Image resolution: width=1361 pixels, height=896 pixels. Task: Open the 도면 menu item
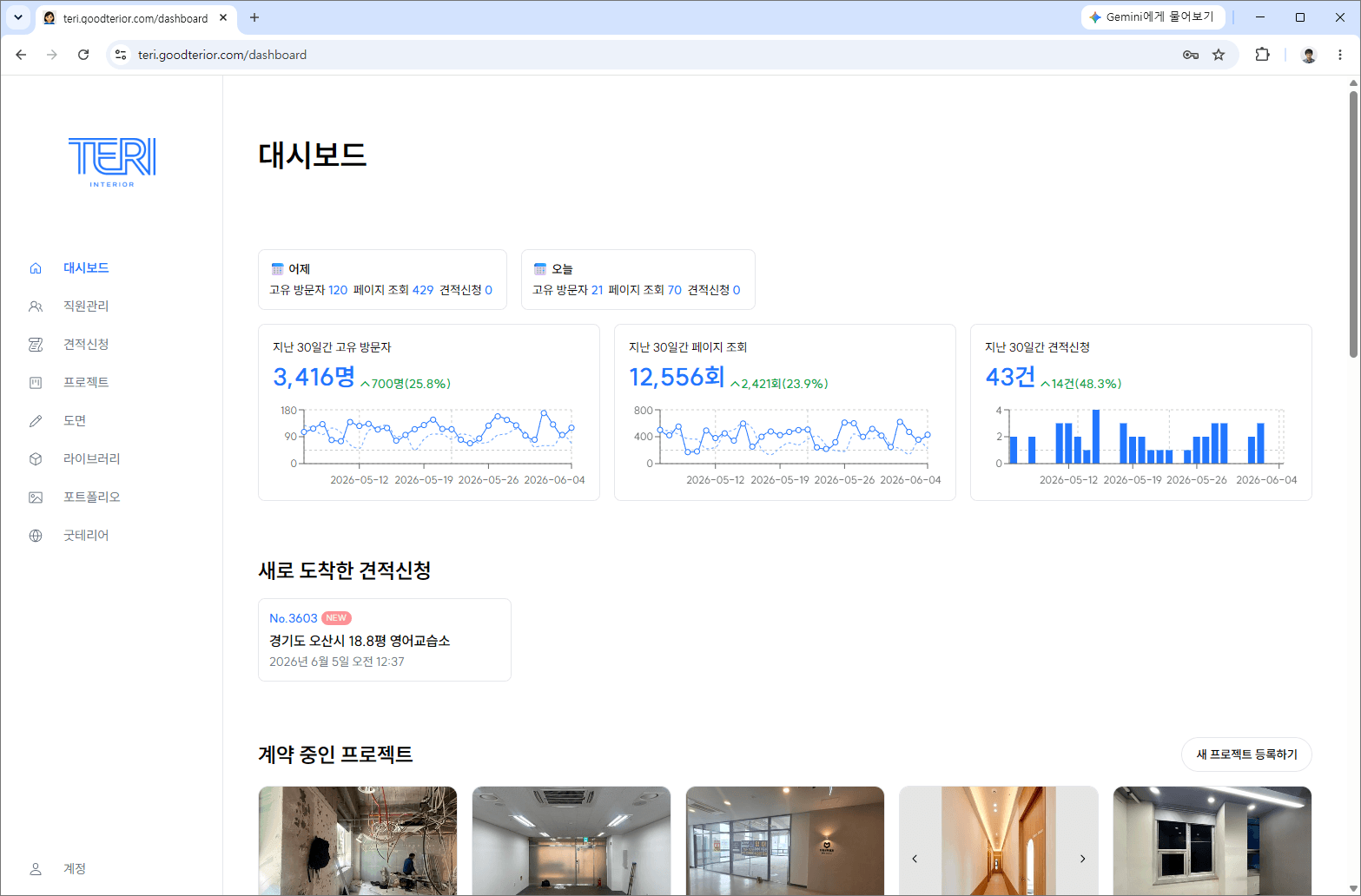[75, 421]
